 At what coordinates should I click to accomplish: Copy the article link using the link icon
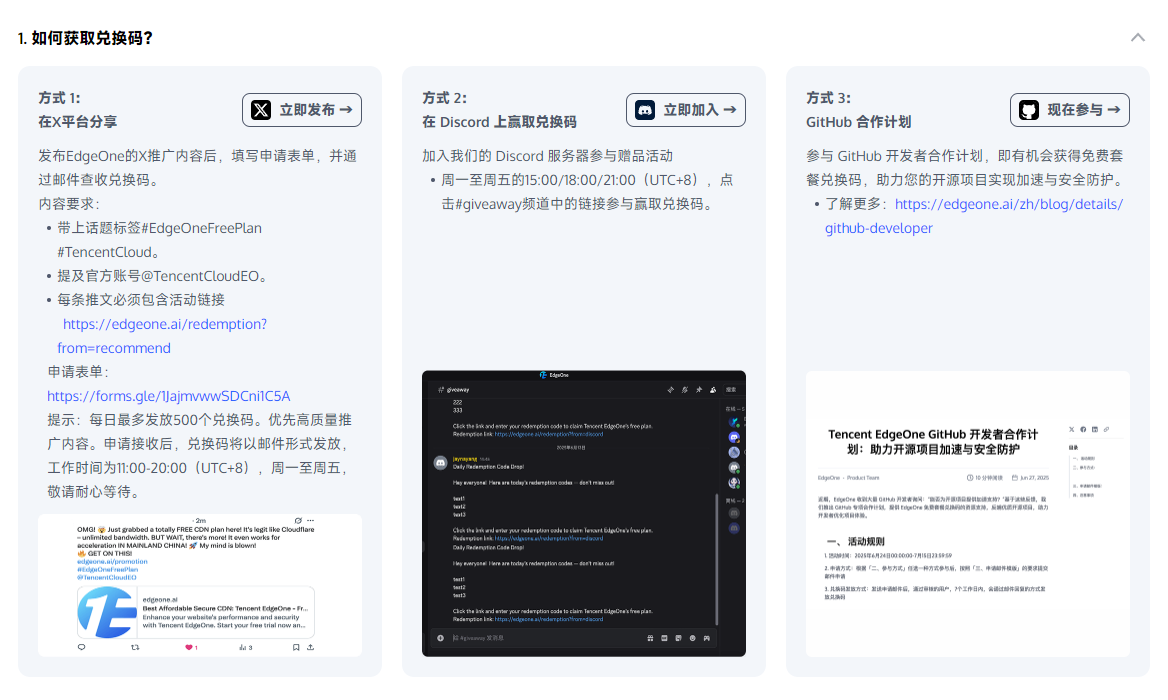click(x=1106, y=430)
